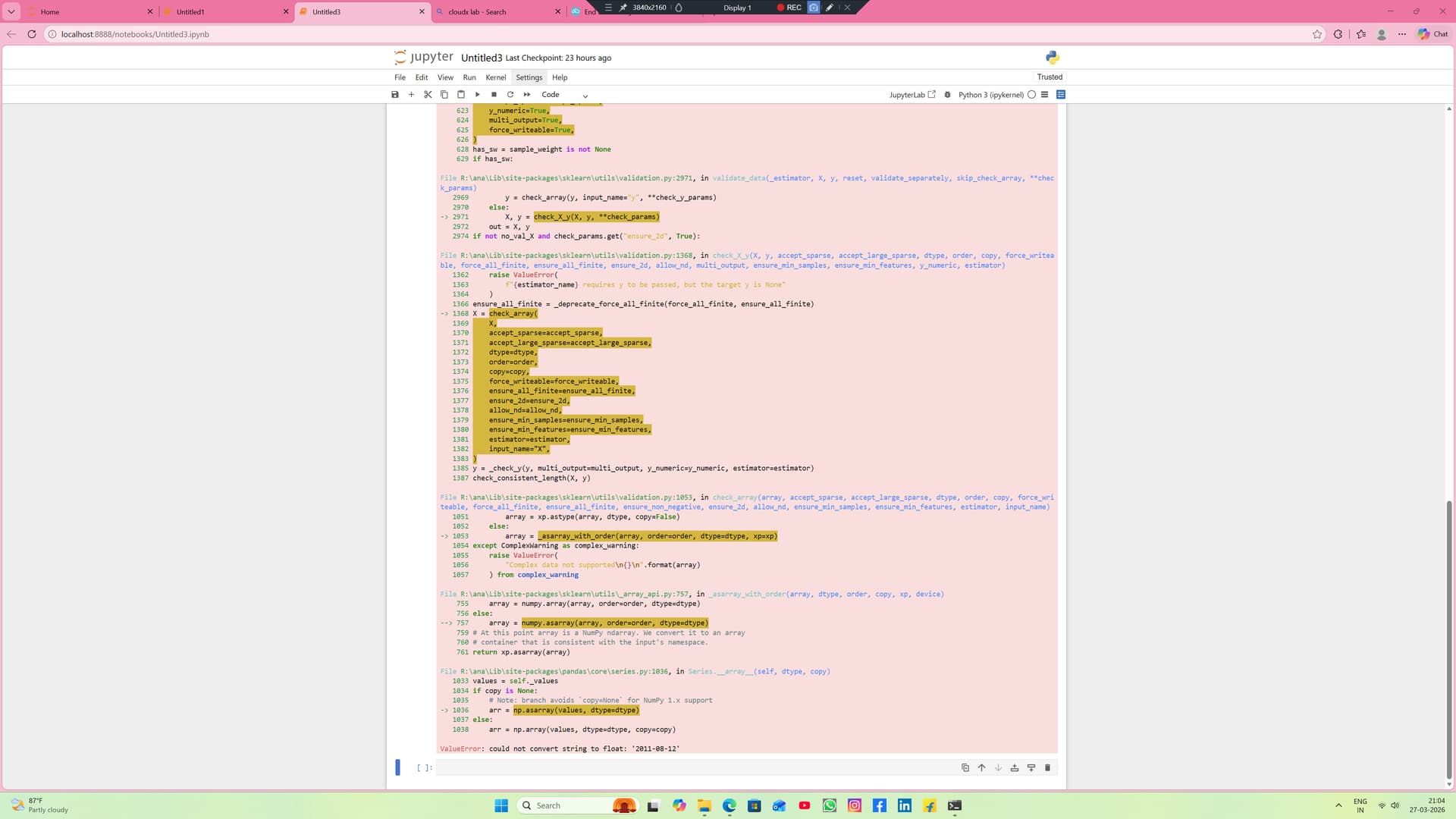Interrupt the kernel with the stop icon
Viewport: 1456px width, 819px height.
tap(494, 95)
